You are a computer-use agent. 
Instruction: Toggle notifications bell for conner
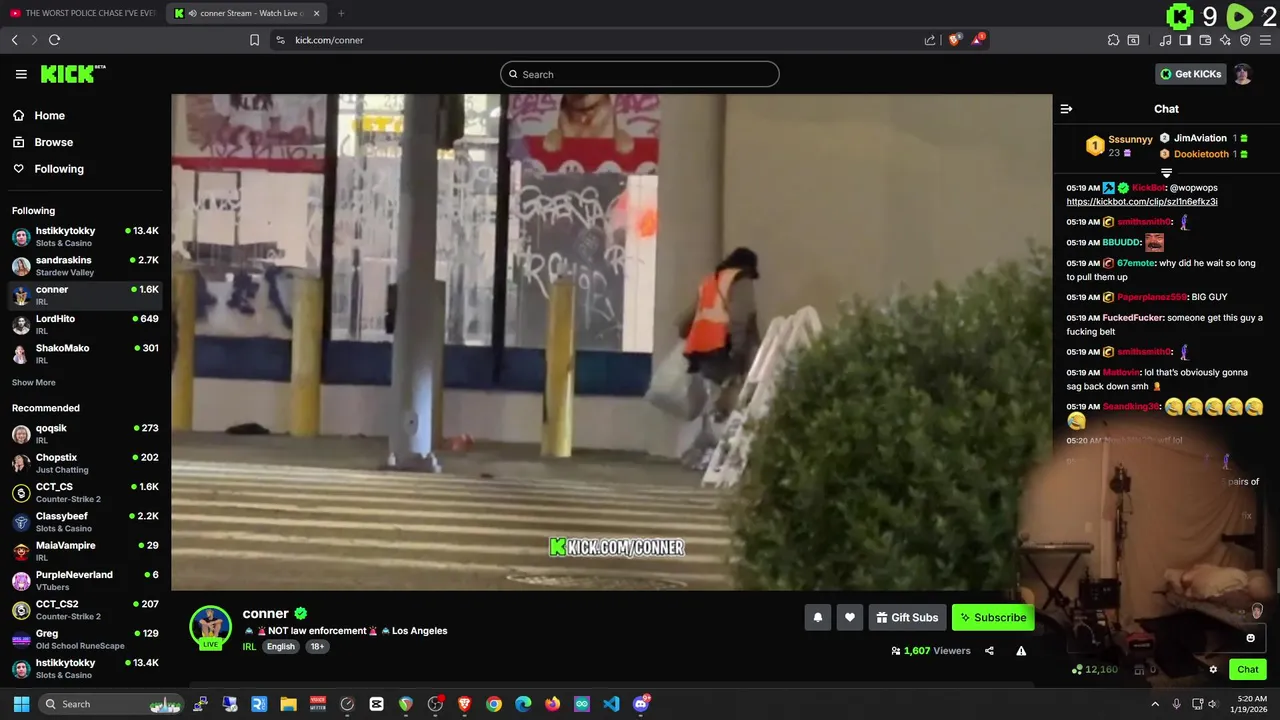(817, 618)
